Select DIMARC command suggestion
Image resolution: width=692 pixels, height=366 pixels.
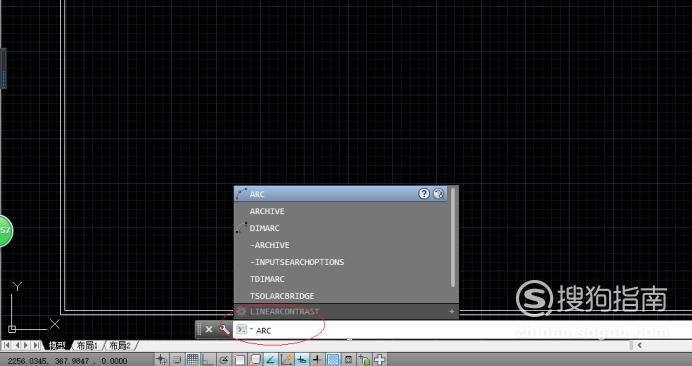tap(340, 228)
